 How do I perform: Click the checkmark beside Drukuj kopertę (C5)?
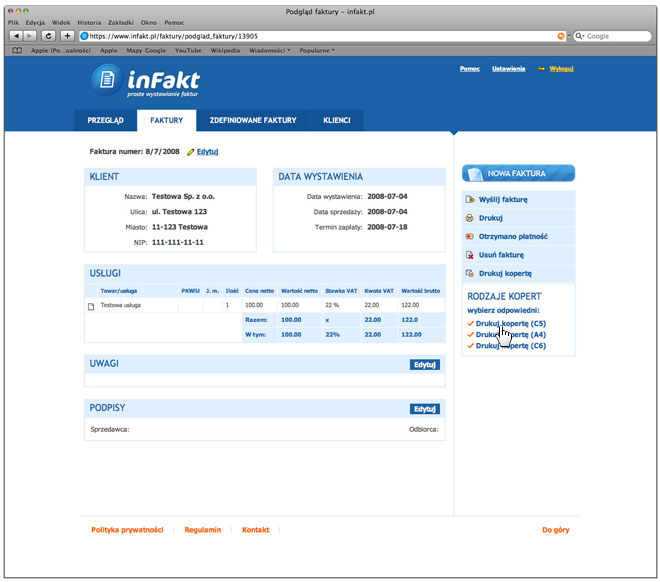471,324
